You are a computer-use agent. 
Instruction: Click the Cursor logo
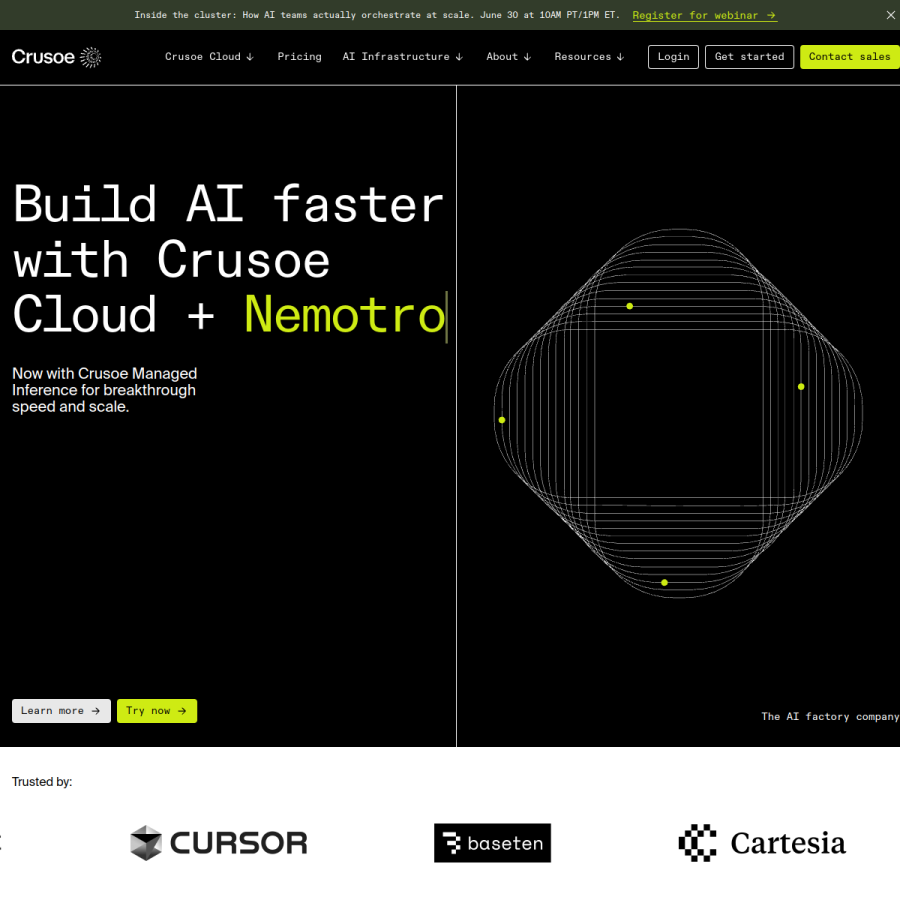pyautogui.click(x=219, y=843)
